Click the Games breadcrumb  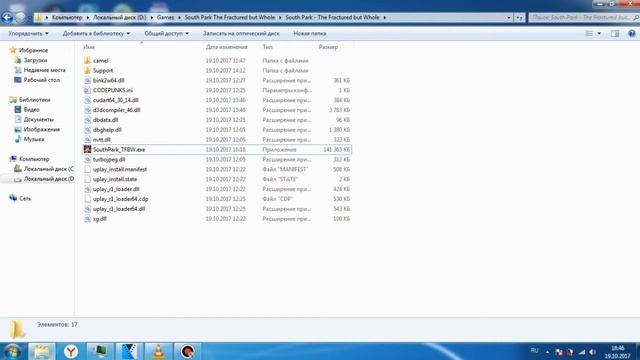[165, 18]
